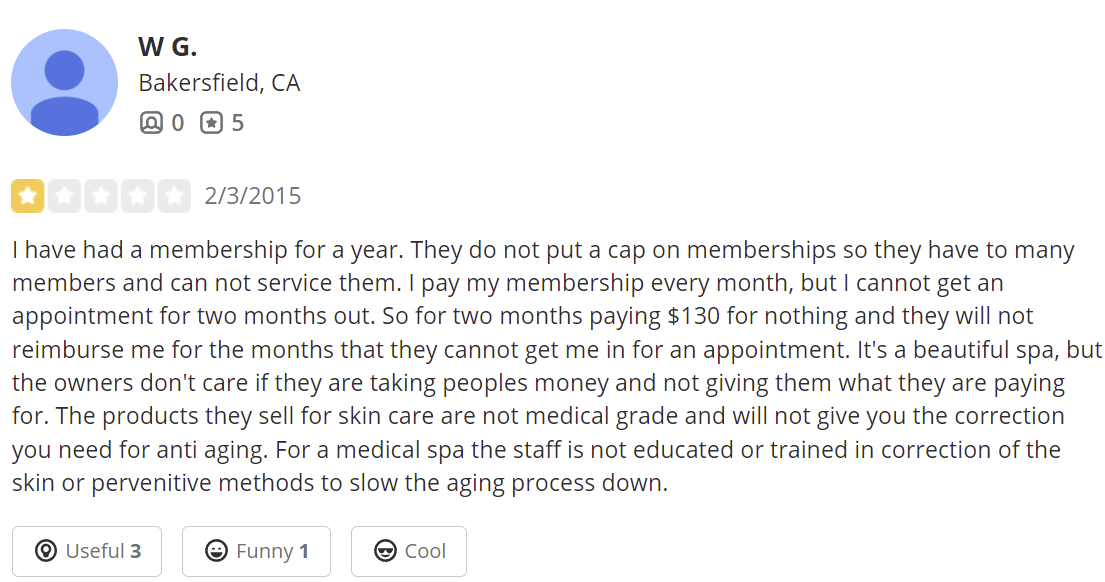
Task: Mark the review as Useful
Action: point(87,551)
